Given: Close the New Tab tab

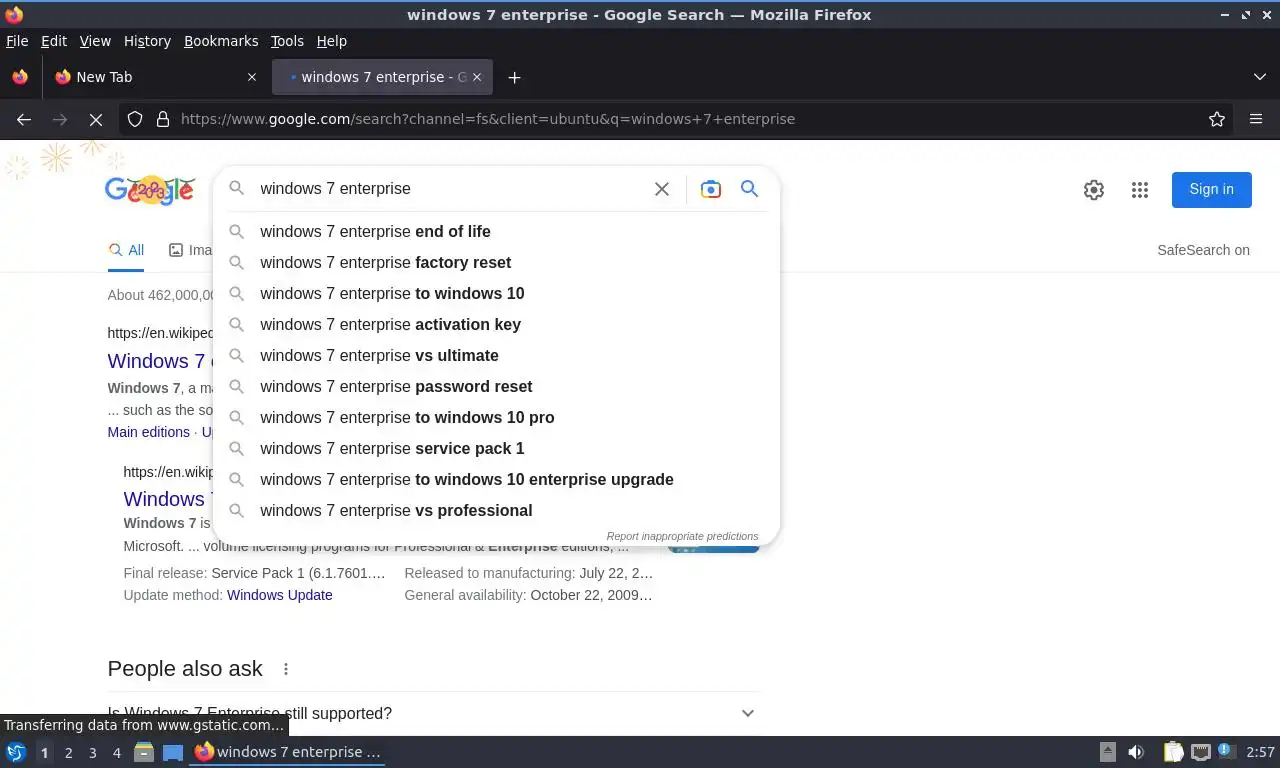Looking at the screenshot, I should [x=252, y=77].
